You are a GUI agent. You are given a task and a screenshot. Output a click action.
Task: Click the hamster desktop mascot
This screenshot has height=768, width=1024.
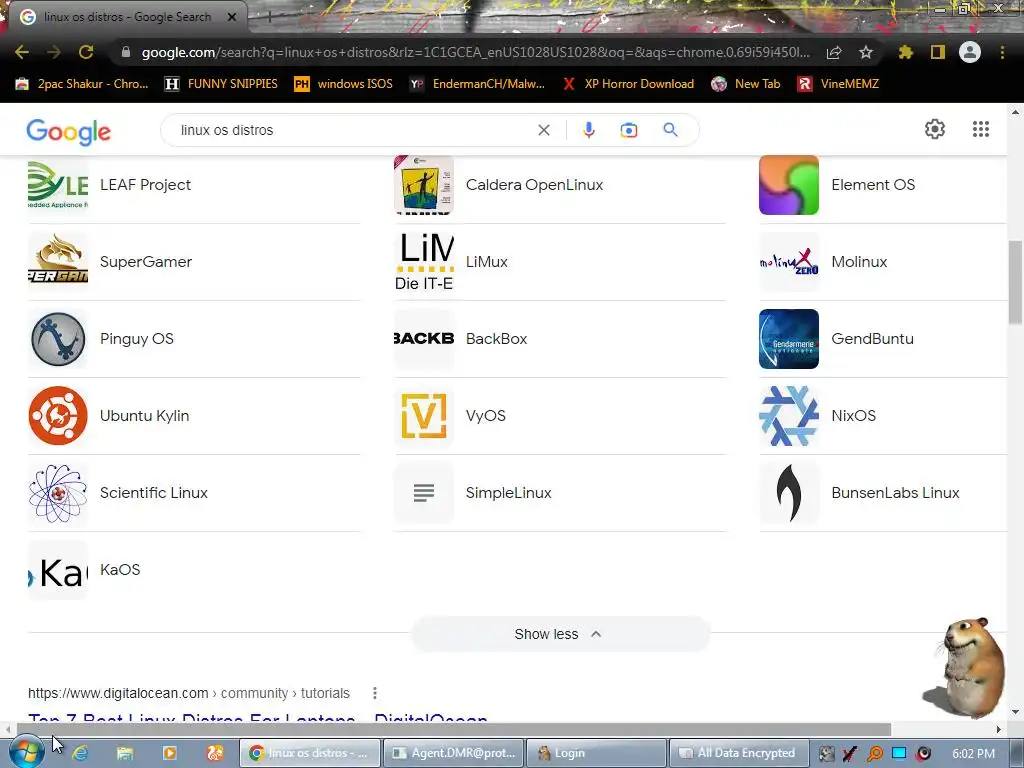click(x=965, y=667)
